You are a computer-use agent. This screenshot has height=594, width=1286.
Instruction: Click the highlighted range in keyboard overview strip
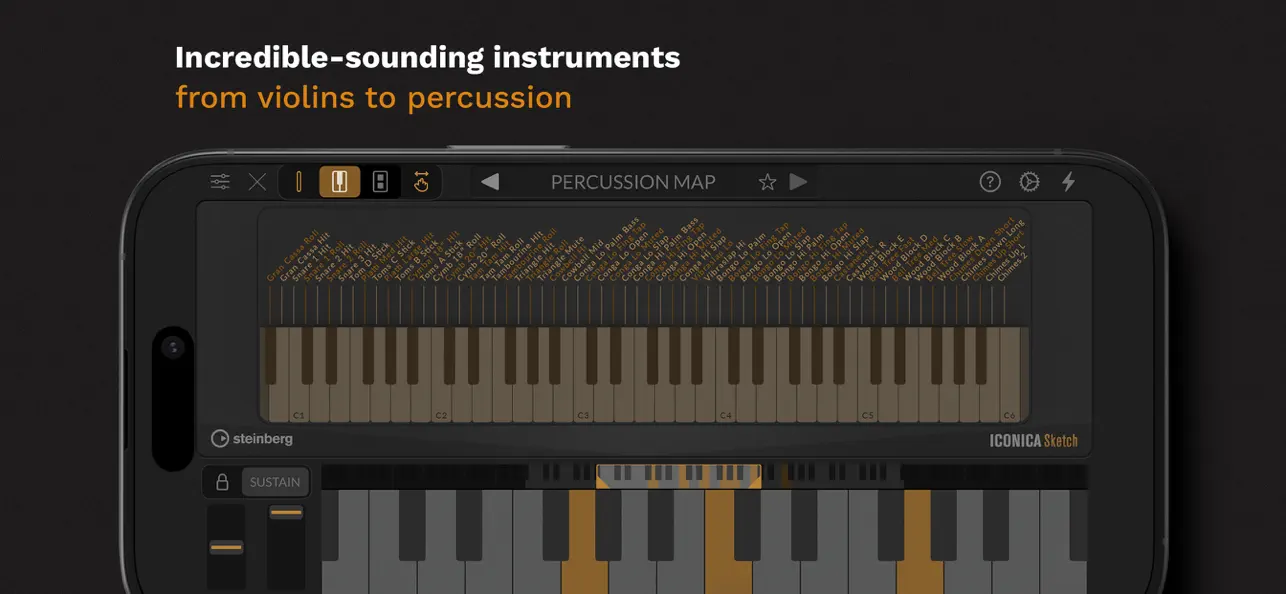(679, 476)
